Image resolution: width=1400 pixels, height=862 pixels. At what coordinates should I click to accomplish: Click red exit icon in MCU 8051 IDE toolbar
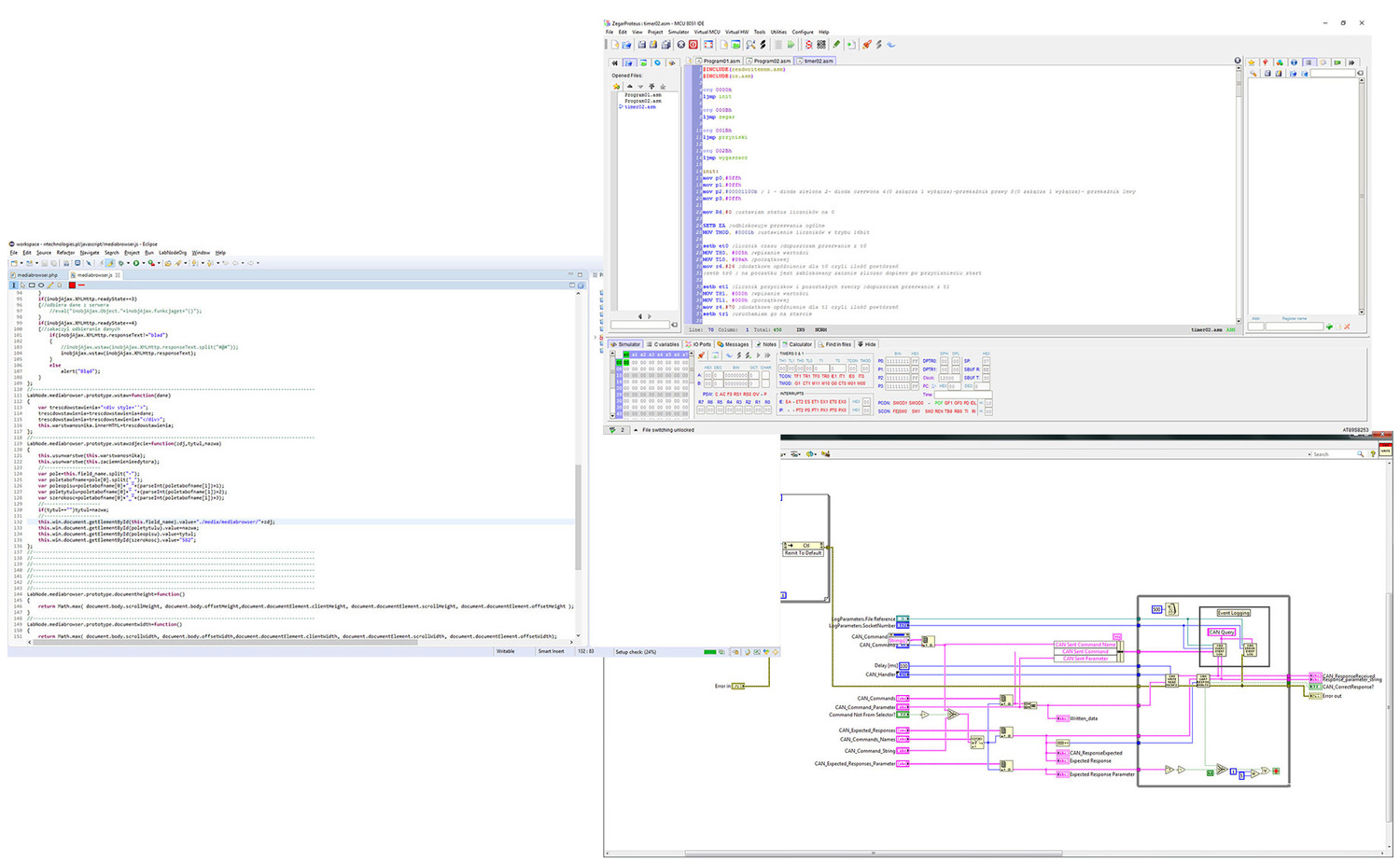pyautogui.click(x=693, y=45)
